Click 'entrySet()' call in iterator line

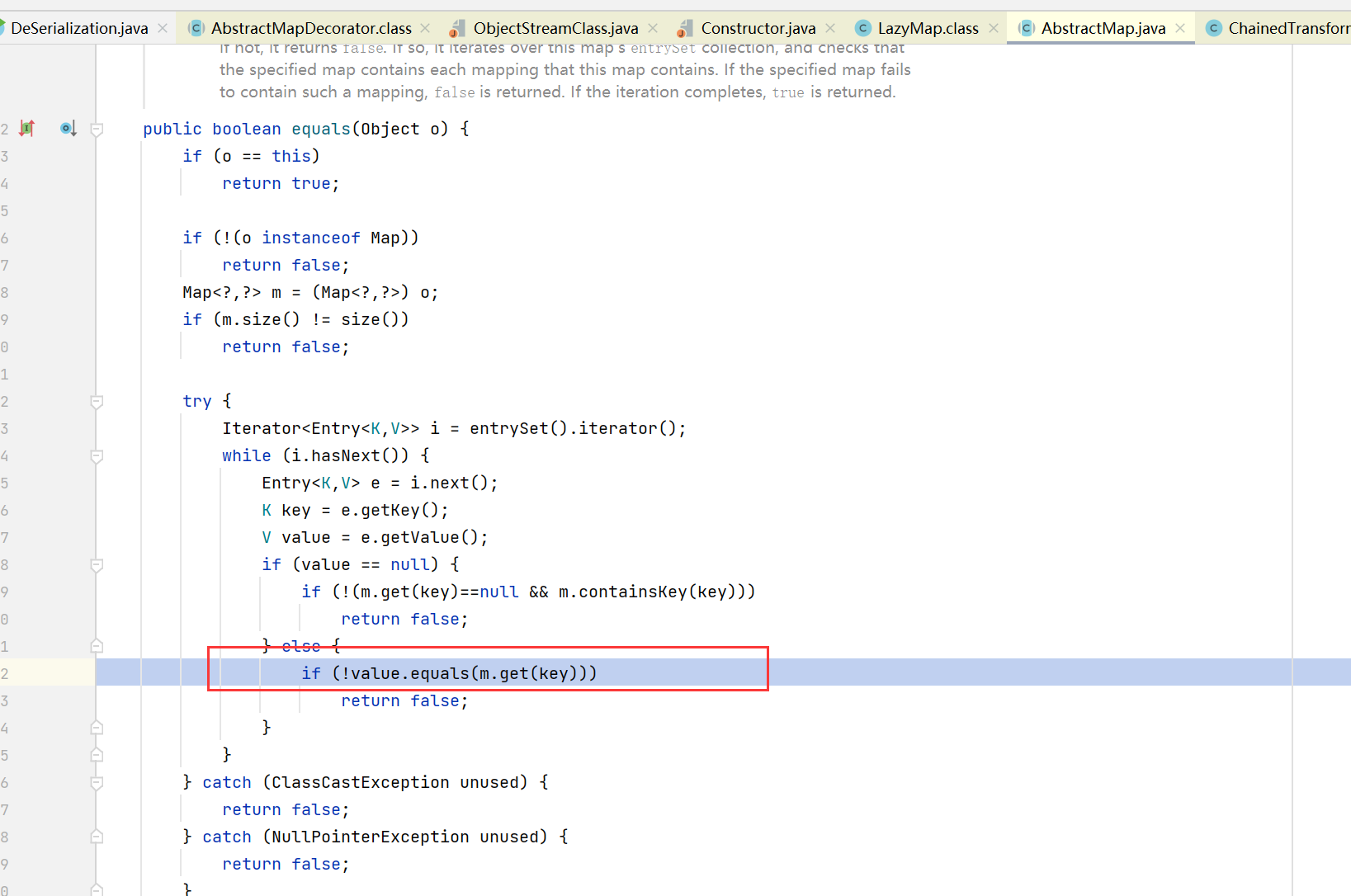pyautogui.click(x=519, y=428)
